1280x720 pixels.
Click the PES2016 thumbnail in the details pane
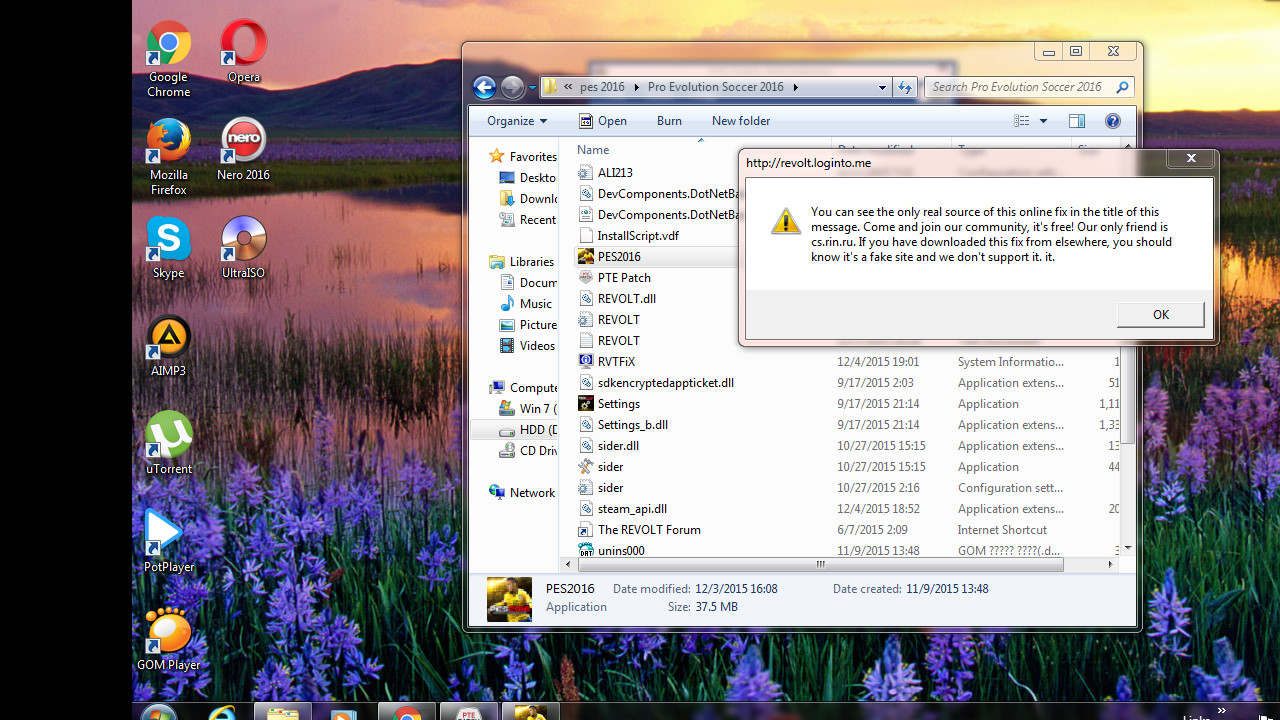510,599
